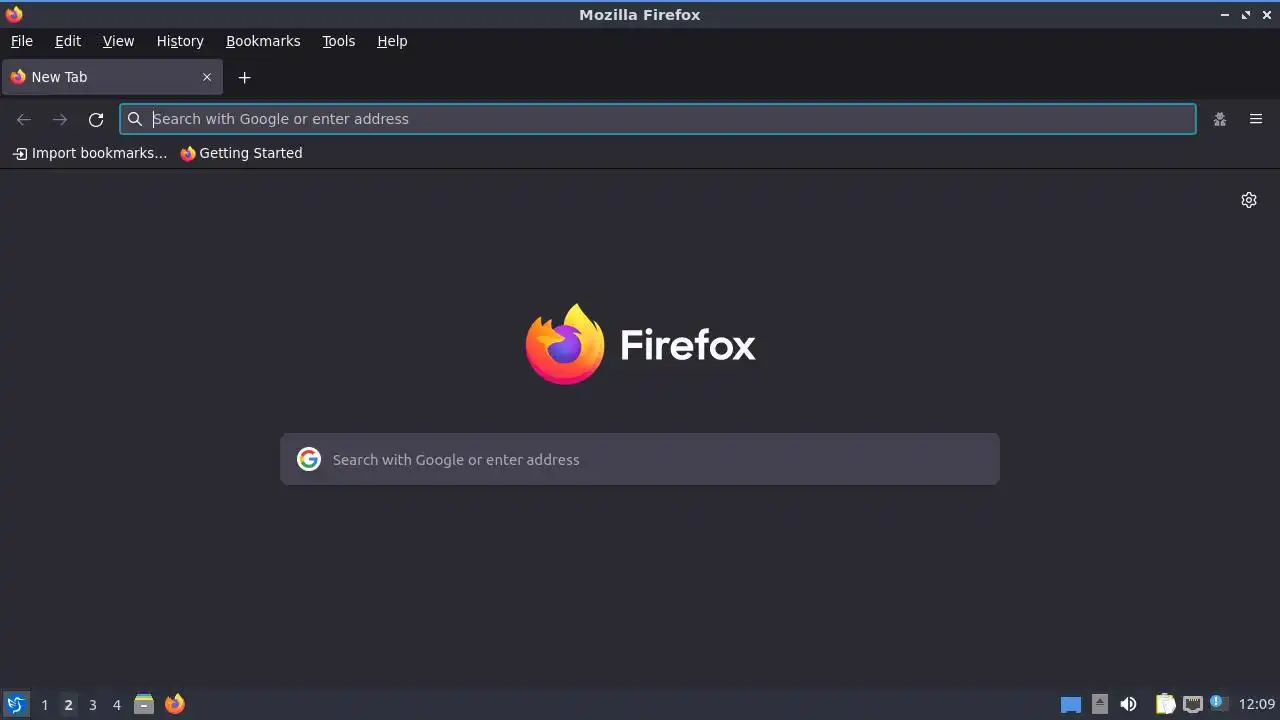Open a new tab with plus button
The height and width of the screenshot is (720, 1280).
[x=244, y=77]
